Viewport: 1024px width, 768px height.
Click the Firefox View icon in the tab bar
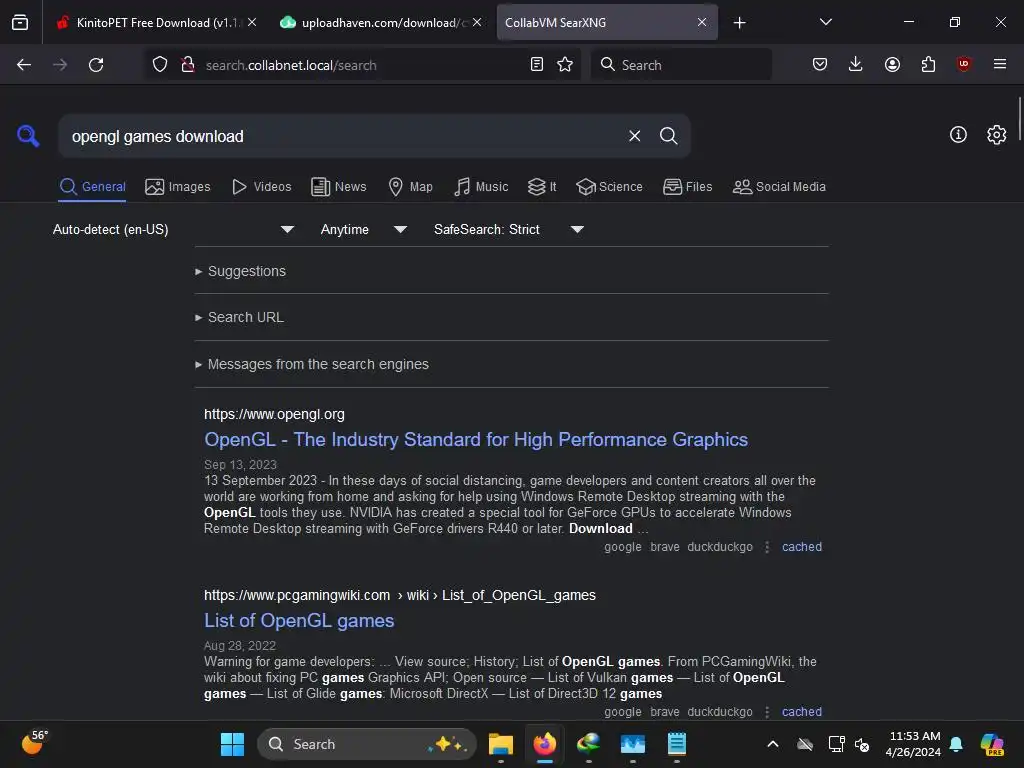coord(20,22)
